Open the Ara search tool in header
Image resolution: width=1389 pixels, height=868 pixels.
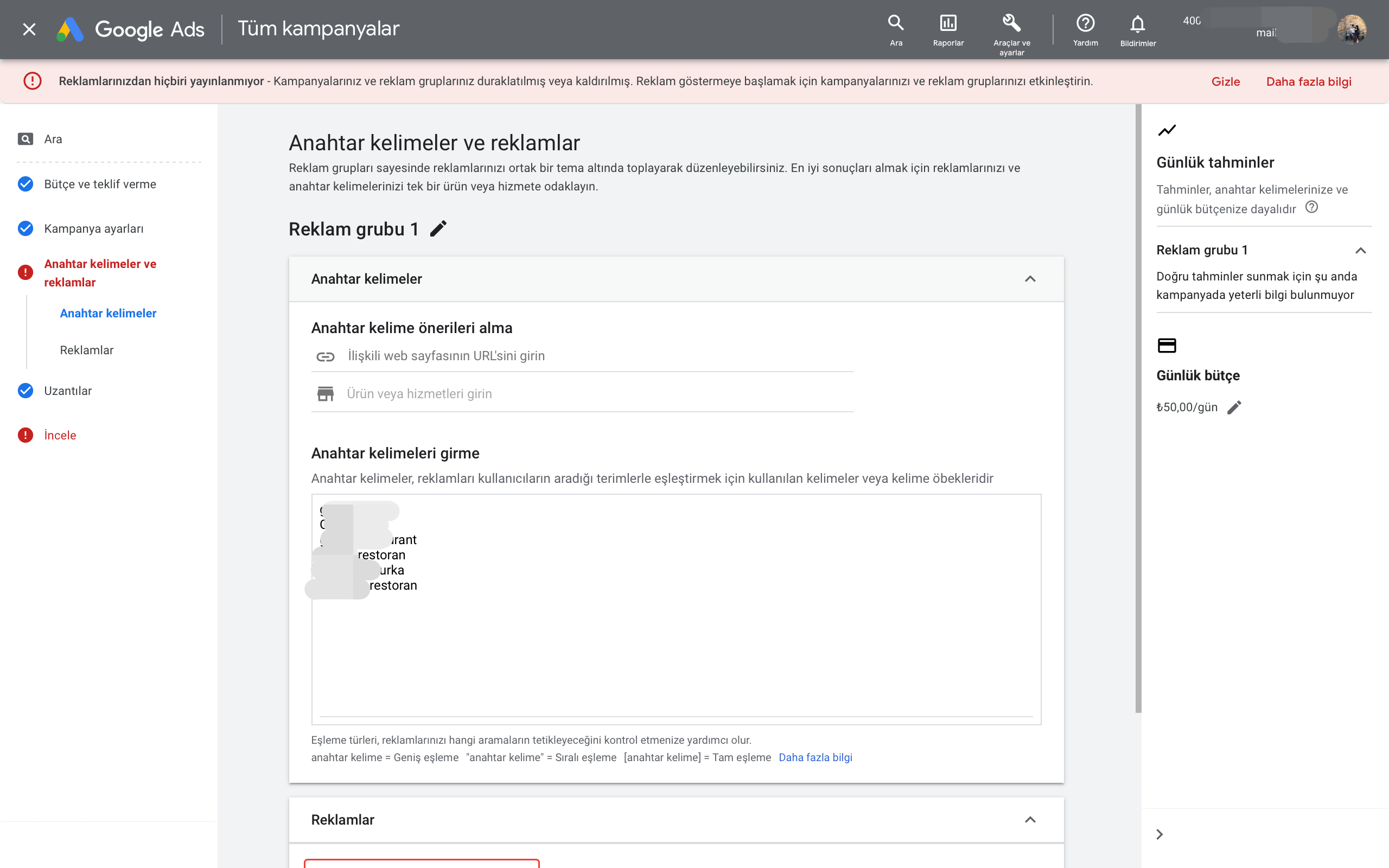[895, 30]
